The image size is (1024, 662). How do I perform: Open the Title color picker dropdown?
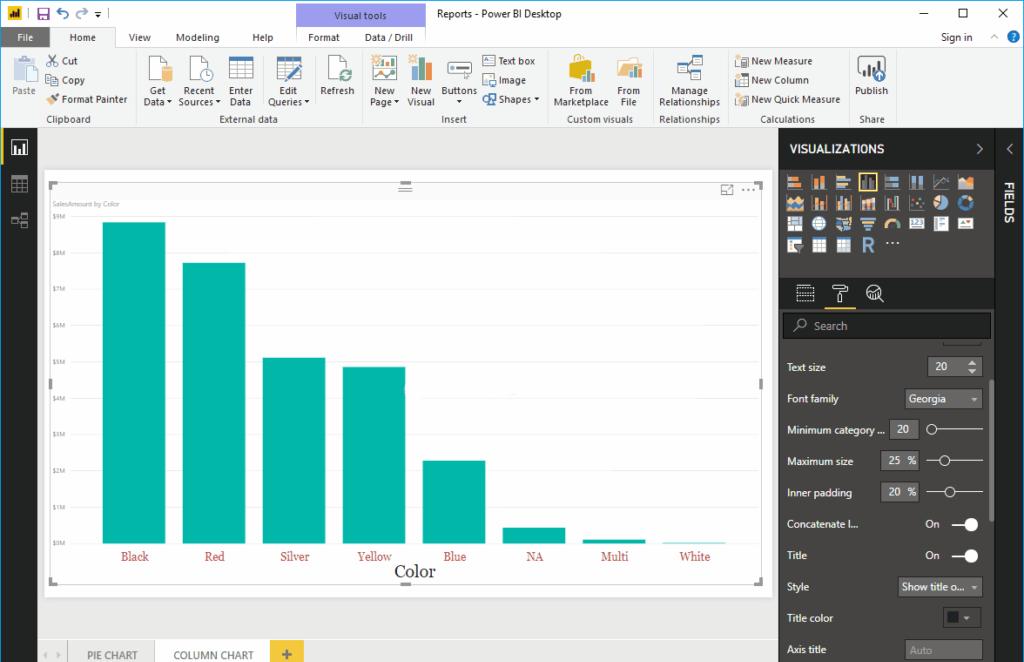pos(961,618)
